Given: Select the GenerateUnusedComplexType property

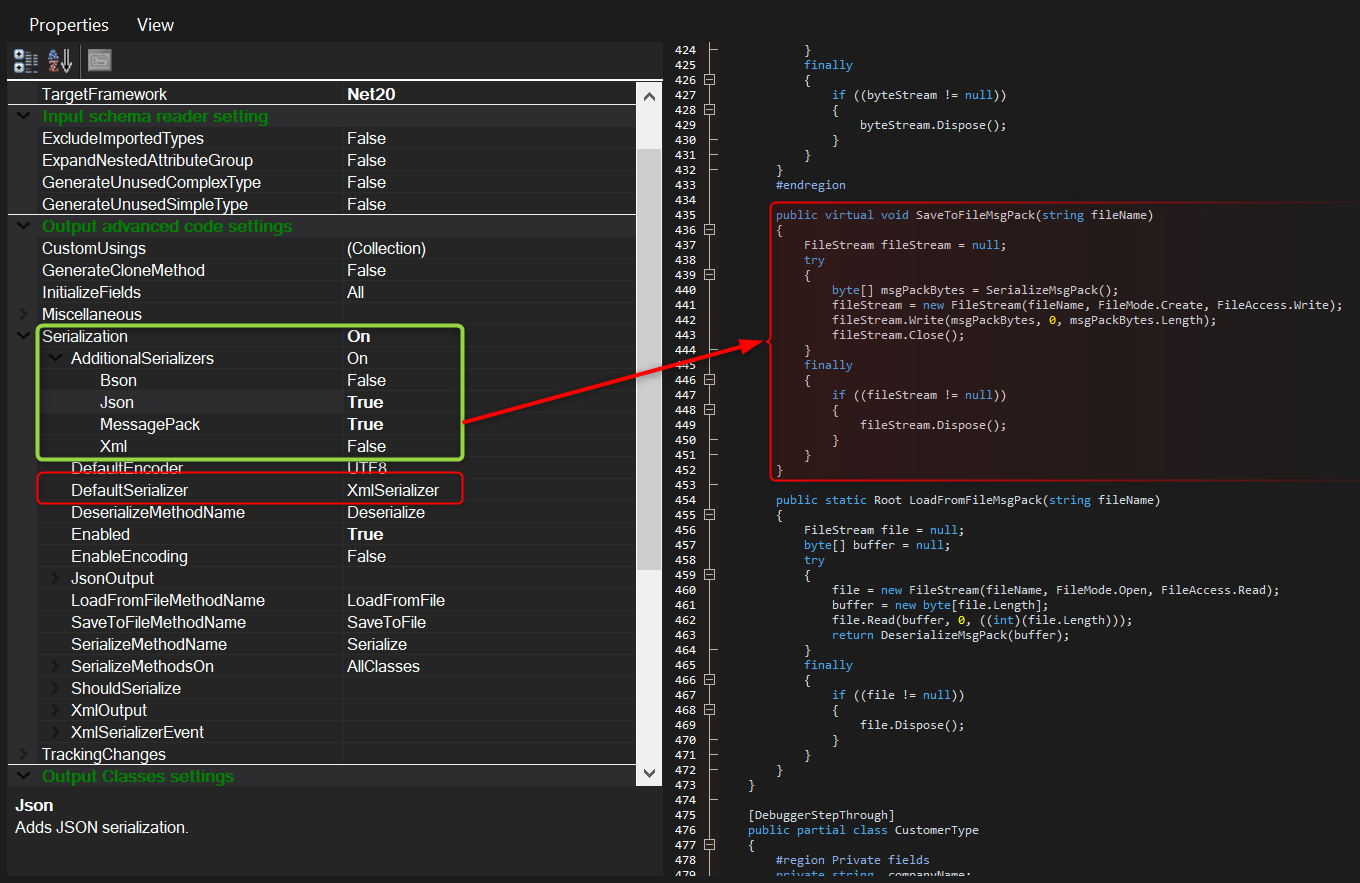Looking at the screenshot, I should (151, 183).
